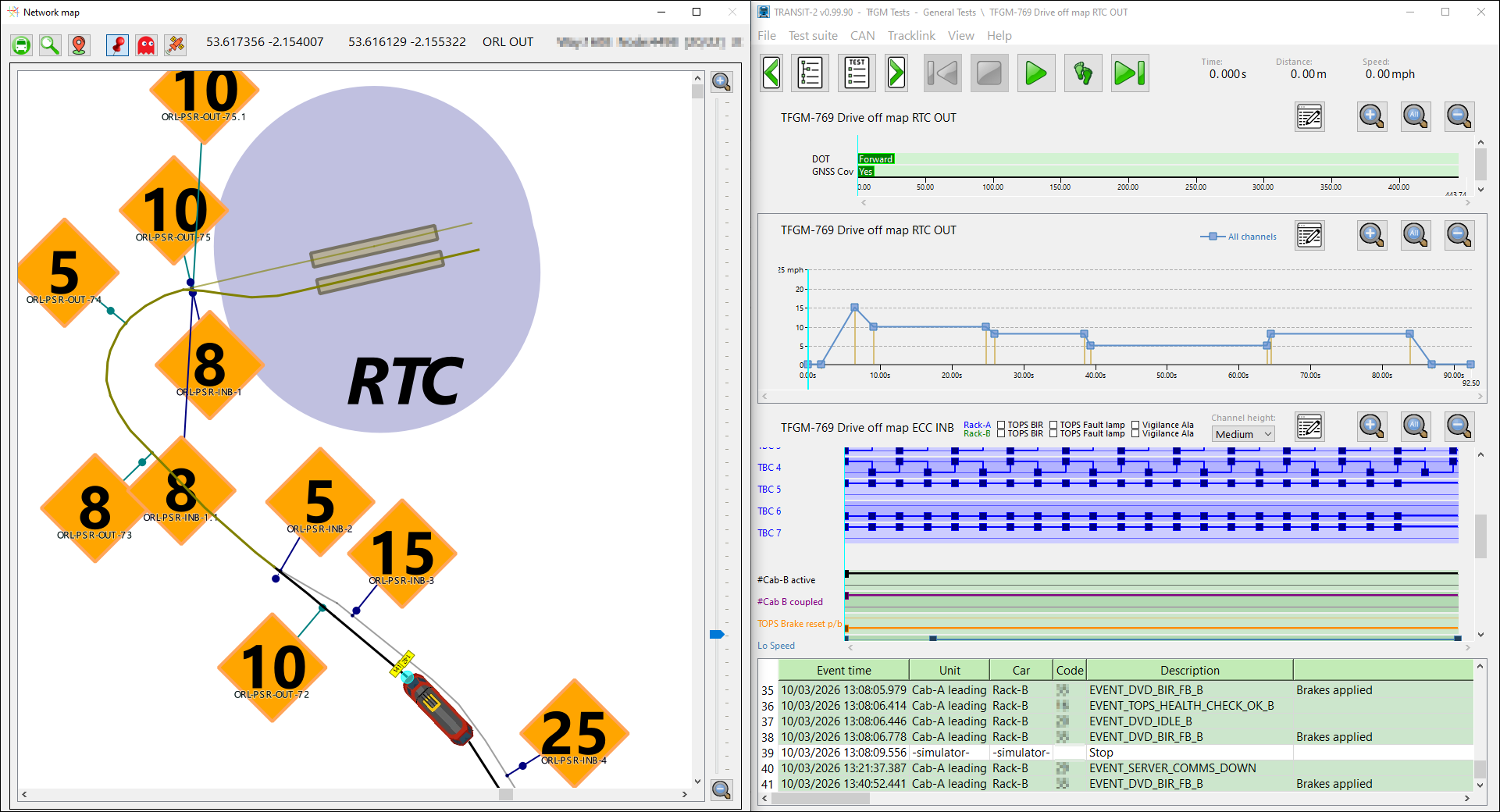Screen dimensions: 1500x812
Task: Click the satellite GNSS icon
Action: pos(176,45)
